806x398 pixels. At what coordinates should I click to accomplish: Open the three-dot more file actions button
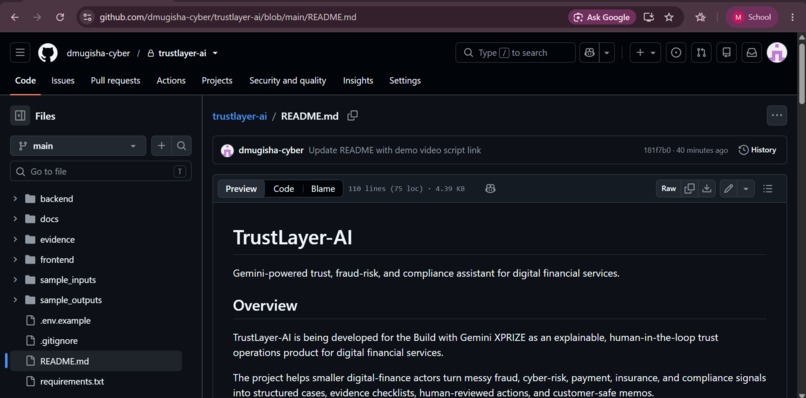[777, 116]
